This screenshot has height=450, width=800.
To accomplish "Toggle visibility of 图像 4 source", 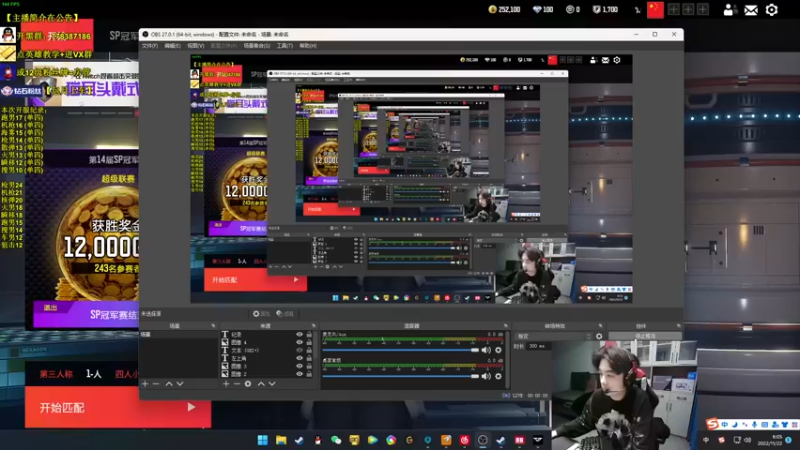I will point(299,342).
